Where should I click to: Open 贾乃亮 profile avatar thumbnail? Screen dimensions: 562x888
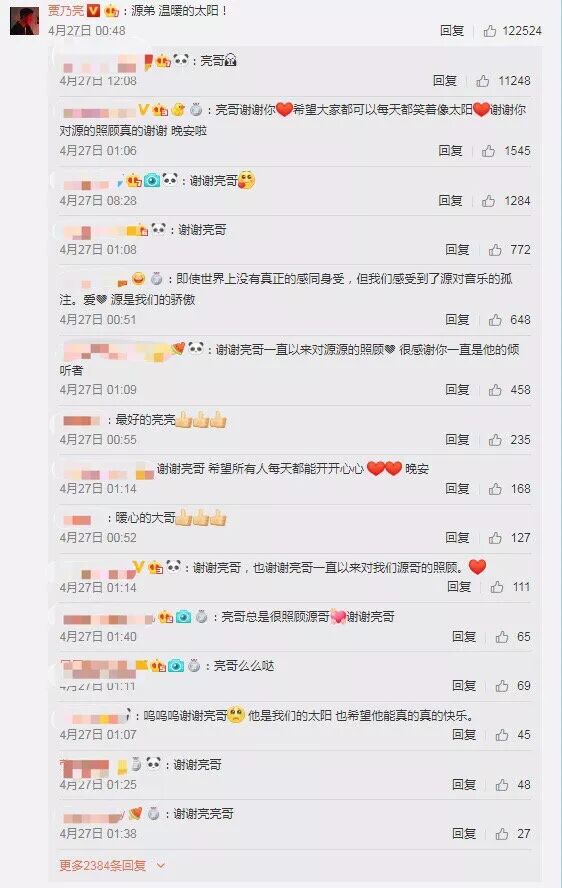[24, 20]
